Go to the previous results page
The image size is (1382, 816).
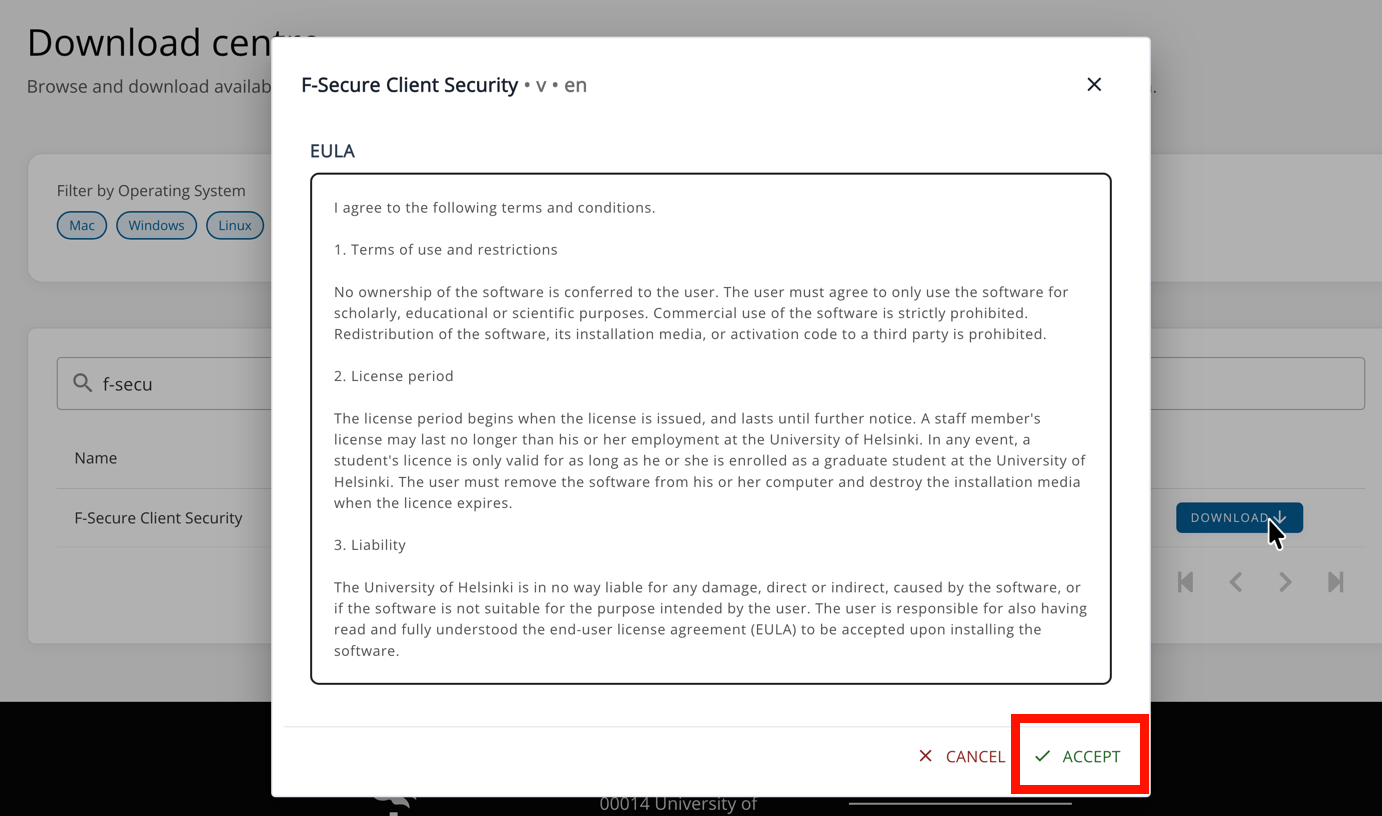(x=1236, y=582)
